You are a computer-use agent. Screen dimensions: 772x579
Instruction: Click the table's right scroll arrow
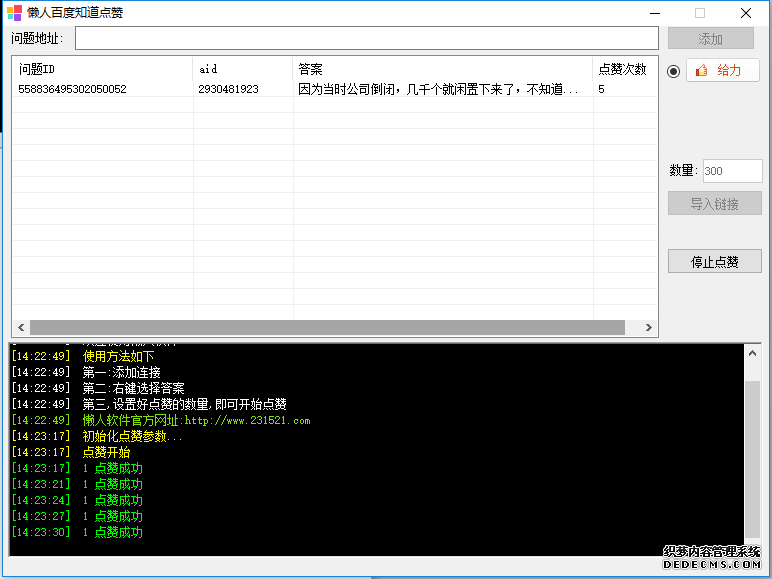pos(648,327)
